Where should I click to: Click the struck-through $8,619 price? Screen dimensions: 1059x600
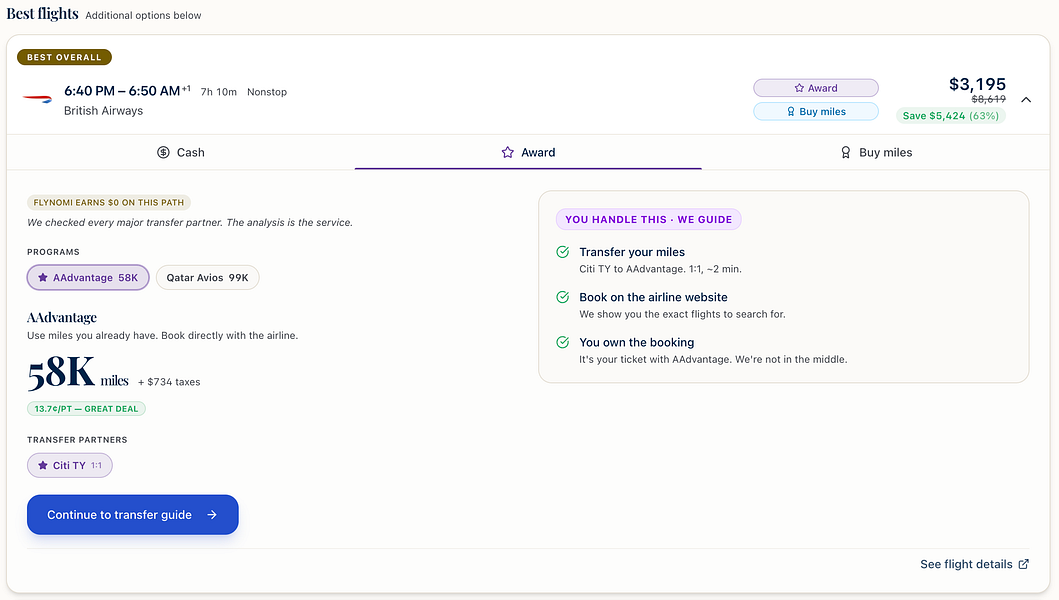(988, 99)
